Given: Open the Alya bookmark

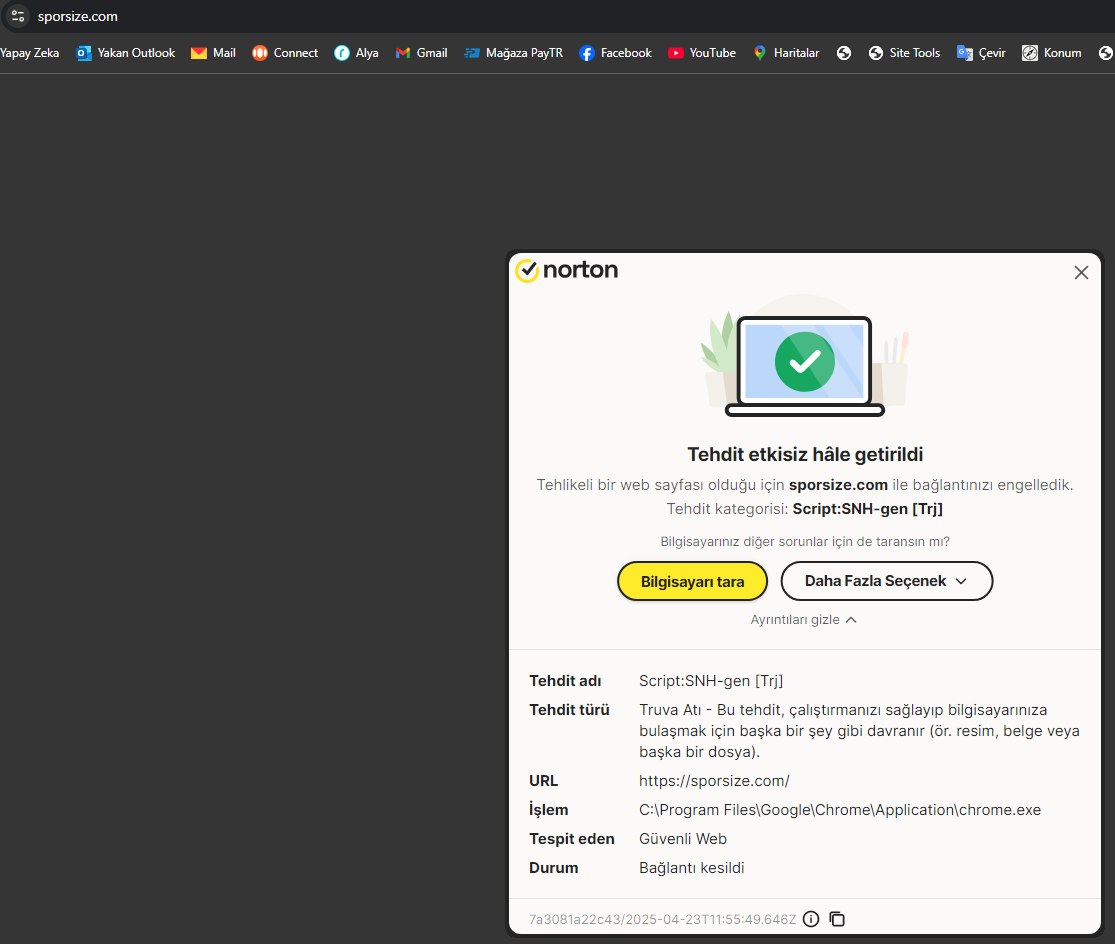Looking at the screenshot, I should click(x=356, y=53).
